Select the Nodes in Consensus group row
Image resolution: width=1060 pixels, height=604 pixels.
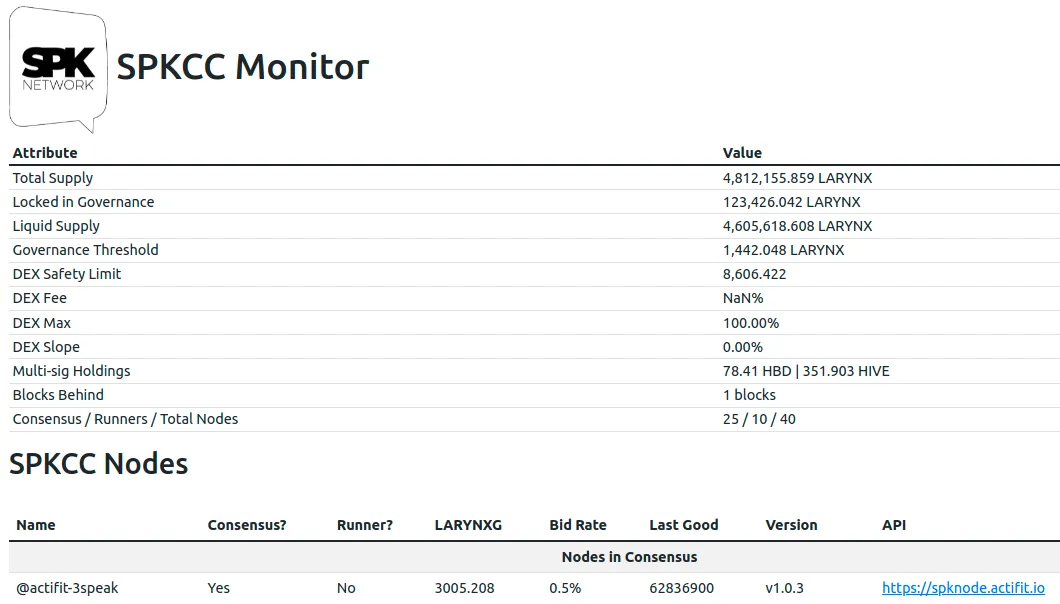[534, 557]
